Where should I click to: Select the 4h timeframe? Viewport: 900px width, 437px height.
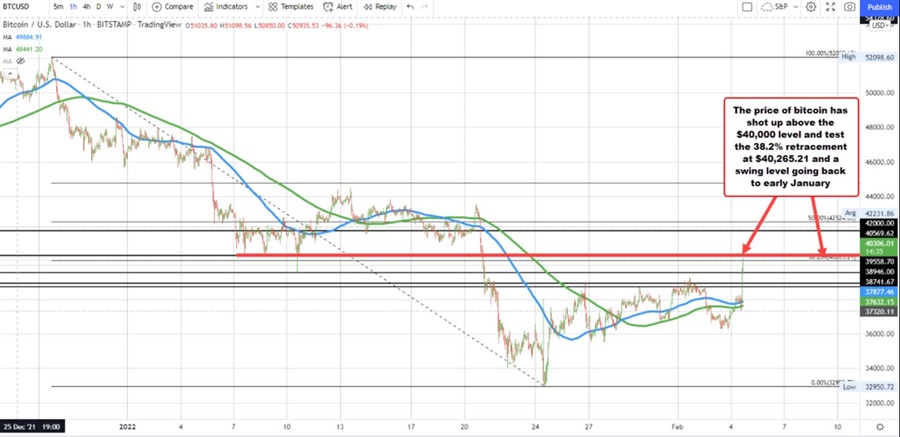click(x=87, y=6)
